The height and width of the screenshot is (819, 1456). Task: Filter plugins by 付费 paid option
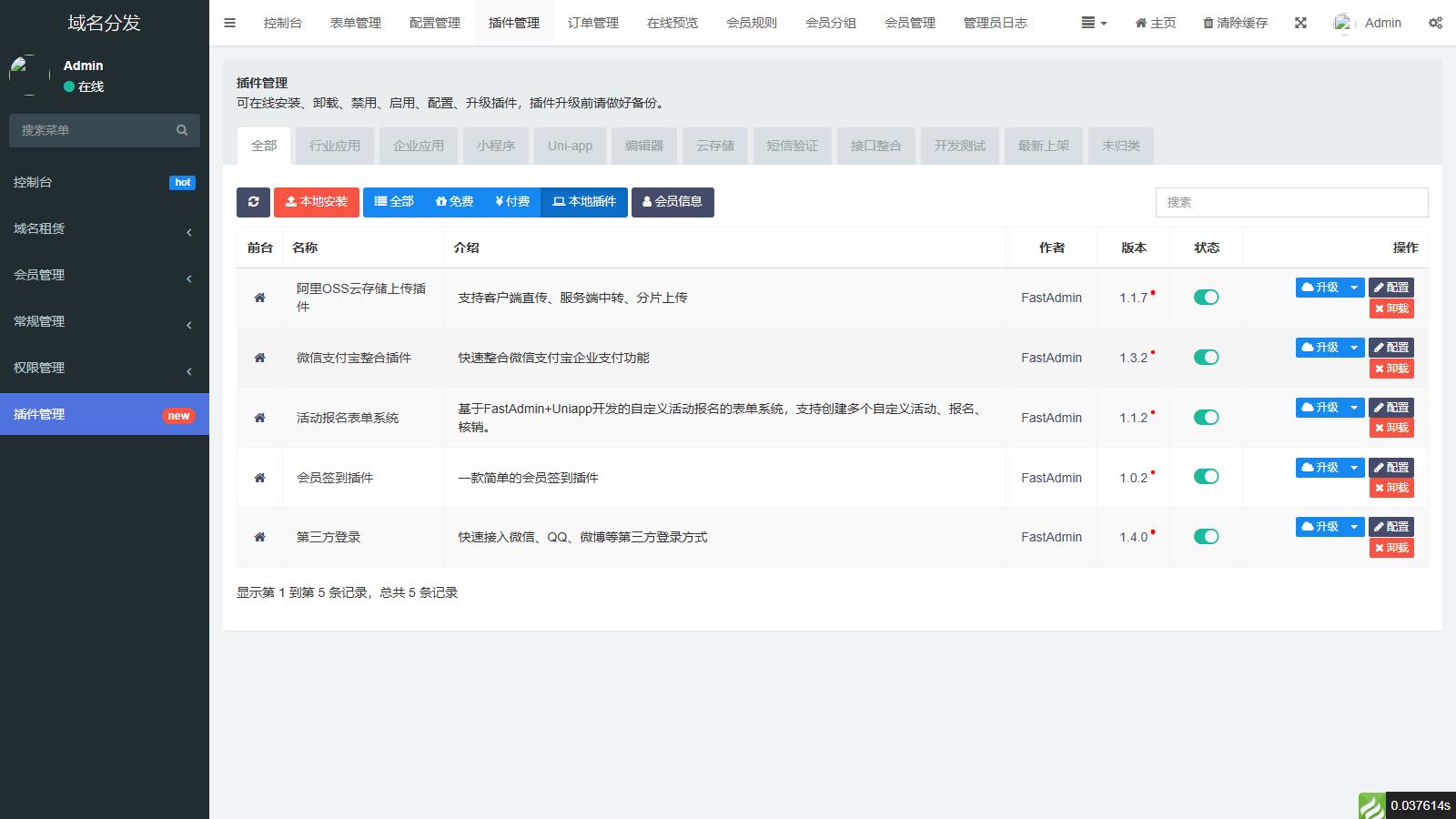point(512,202)
